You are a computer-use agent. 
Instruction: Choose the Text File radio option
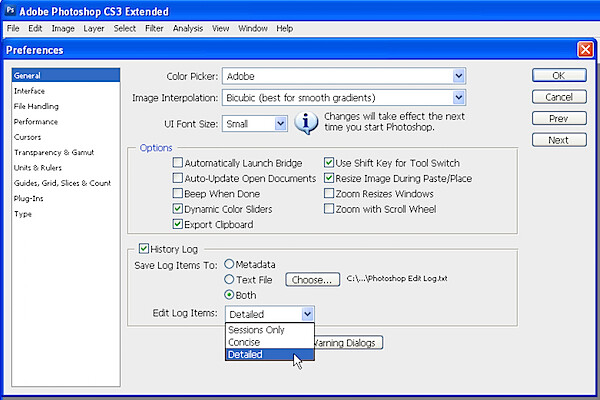coord(229,279)
